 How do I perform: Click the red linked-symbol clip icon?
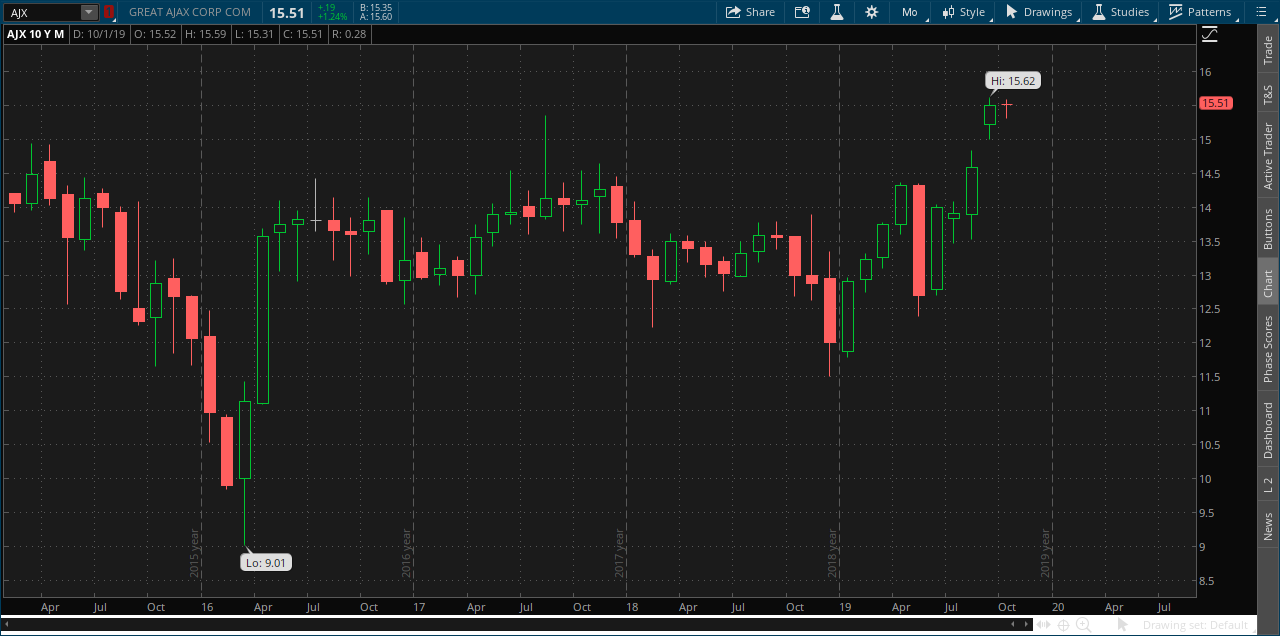click(x=108, y=12)
